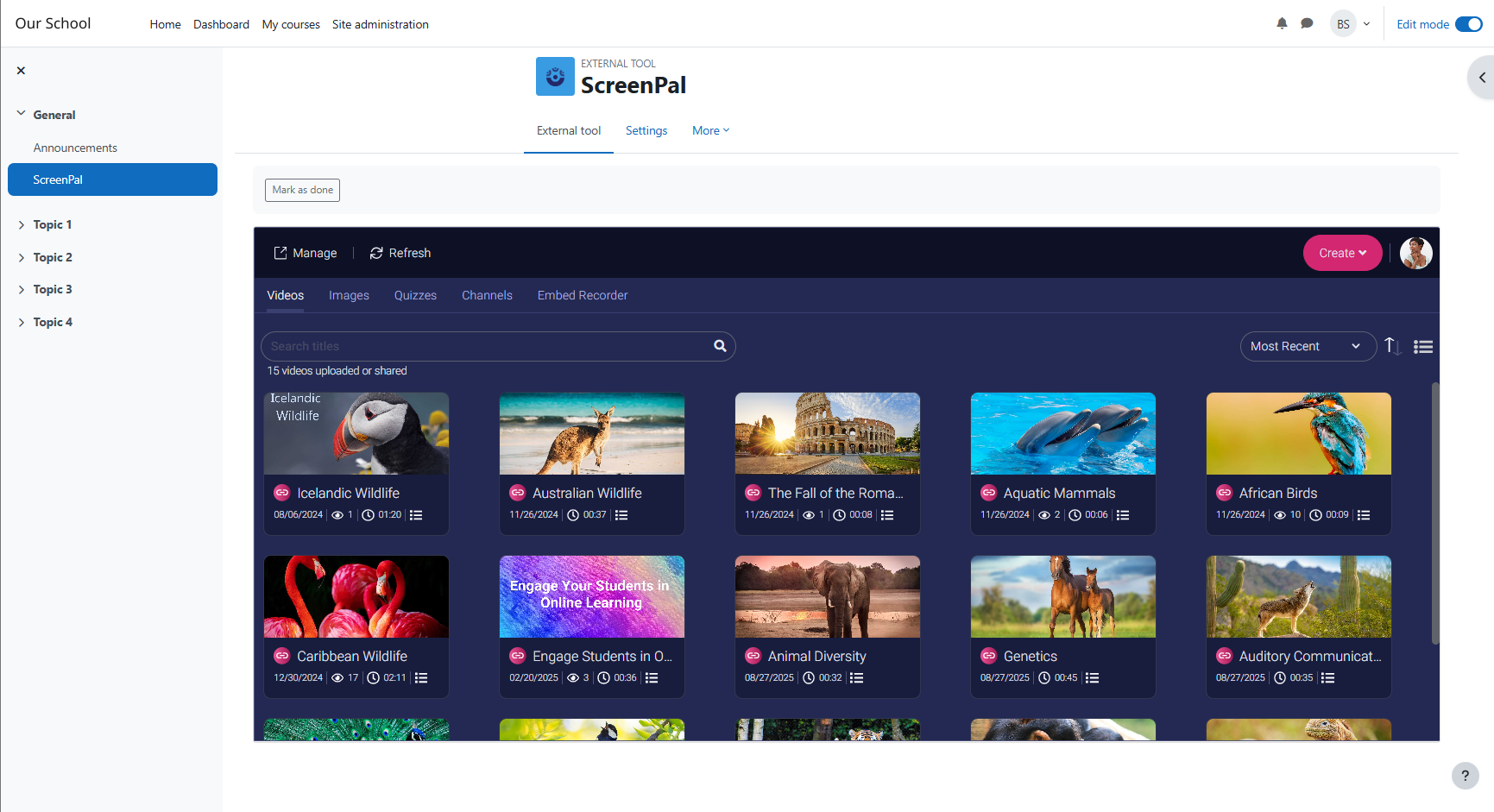Screen dimensions: 1494x812
Task: Open the ScreenPal user profile avatar
Action: (1416, 253)
